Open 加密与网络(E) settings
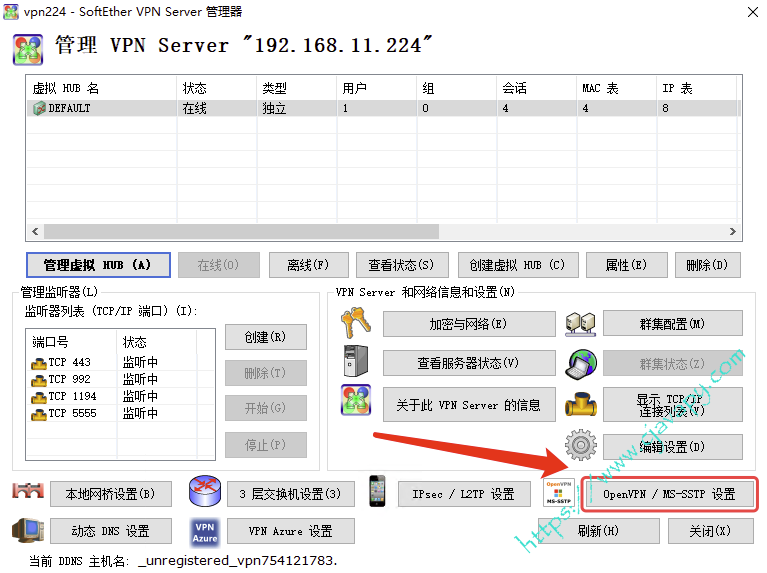The width and height of the screenshot is (767, 573). click(x=469, y=324)
